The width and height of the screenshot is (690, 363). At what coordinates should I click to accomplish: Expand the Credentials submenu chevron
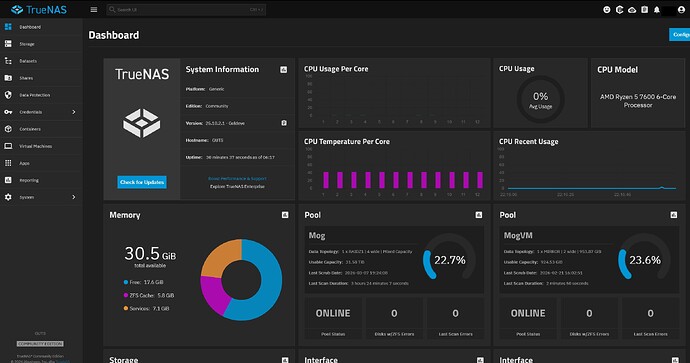point(73,112)
